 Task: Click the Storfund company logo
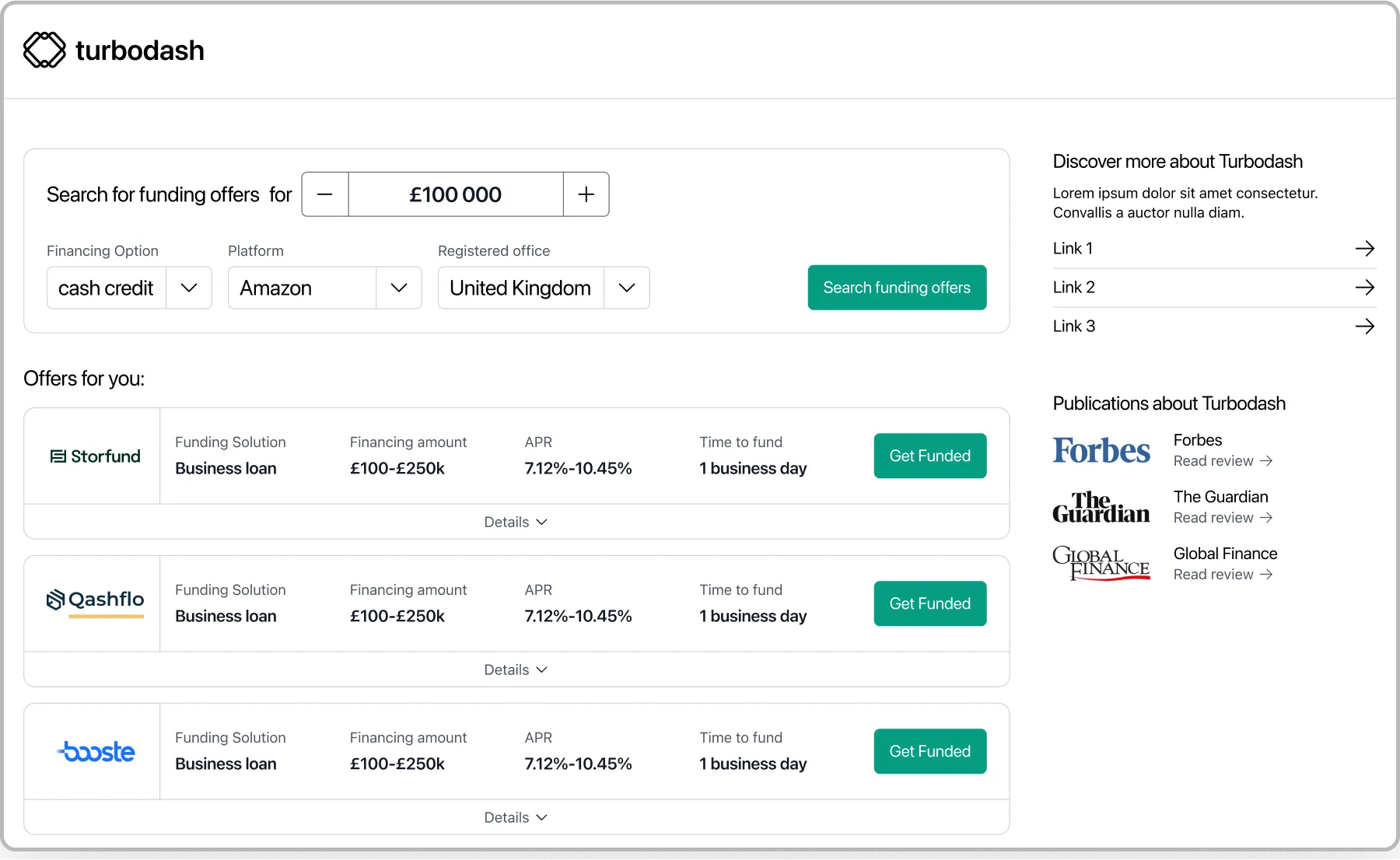point(95,456)
